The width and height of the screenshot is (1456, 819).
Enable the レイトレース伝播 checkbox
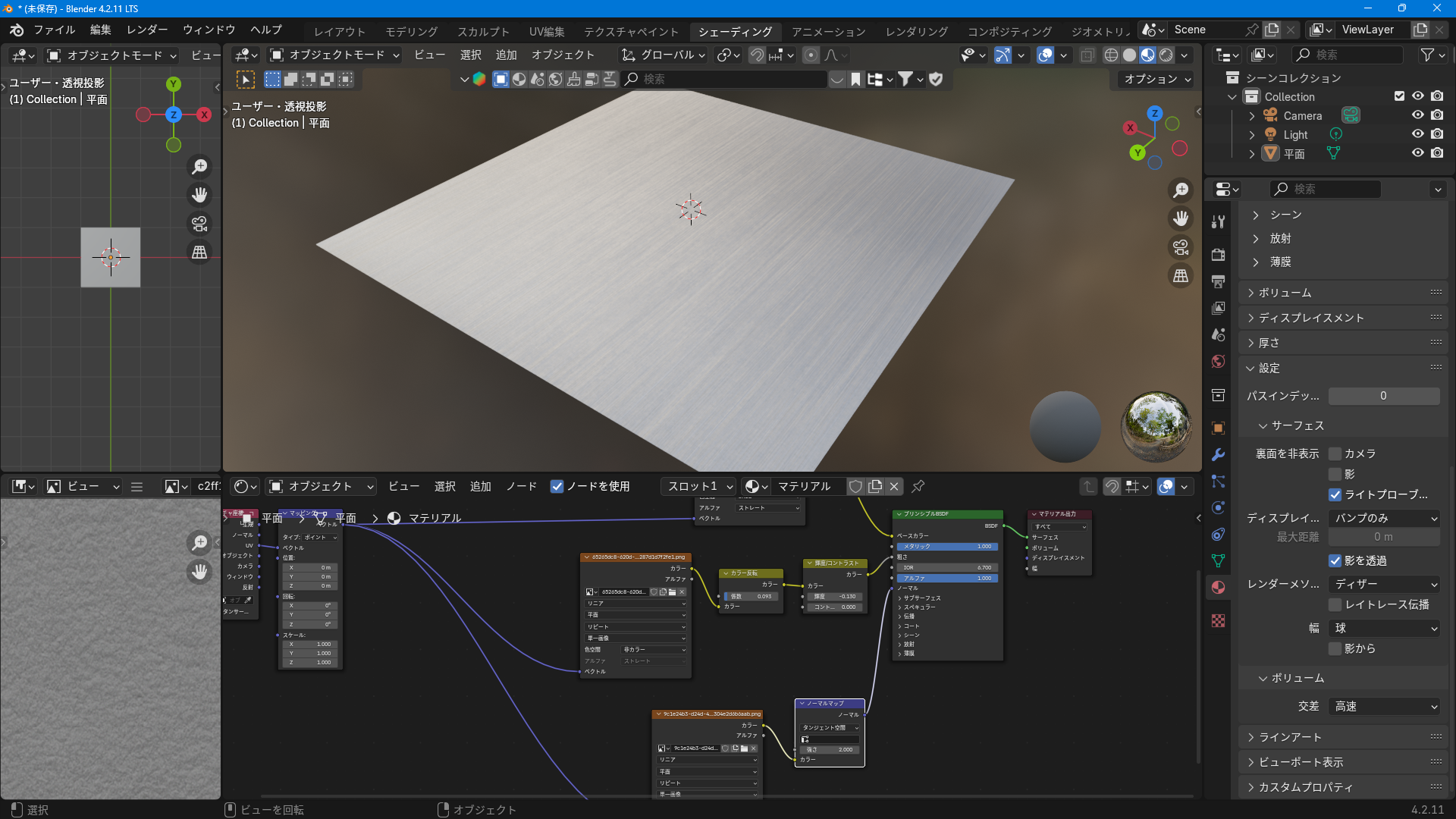(x=1335, y=605)
